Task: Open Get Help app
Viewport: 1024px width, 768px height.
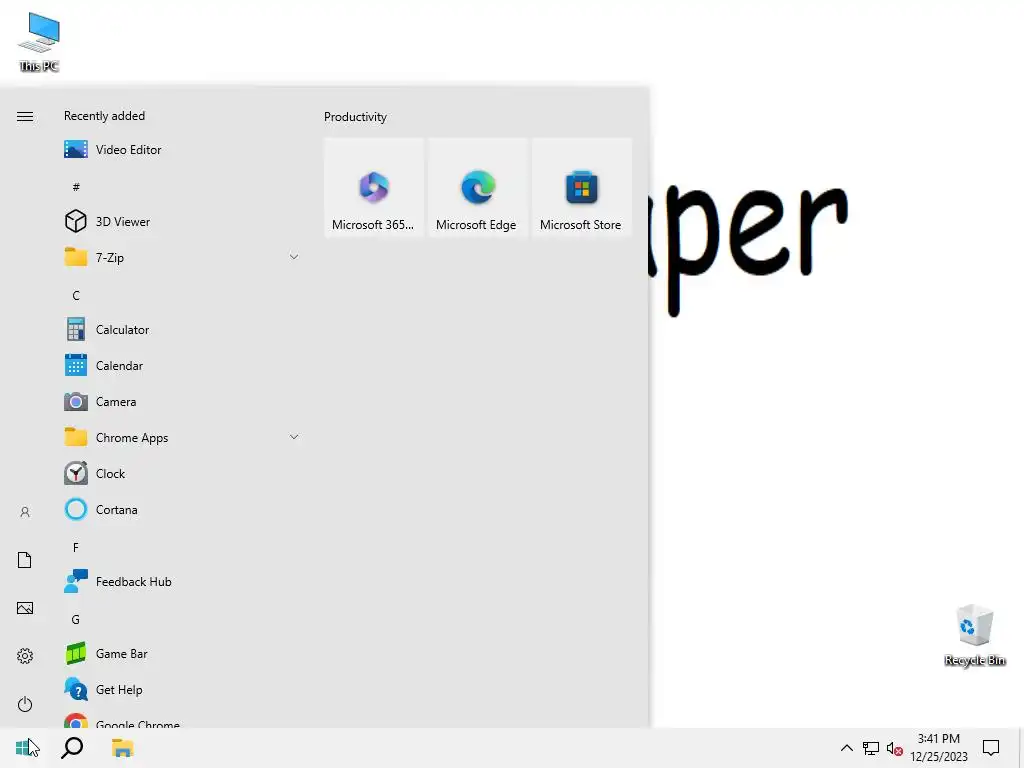Action: [x=180, y=690]
